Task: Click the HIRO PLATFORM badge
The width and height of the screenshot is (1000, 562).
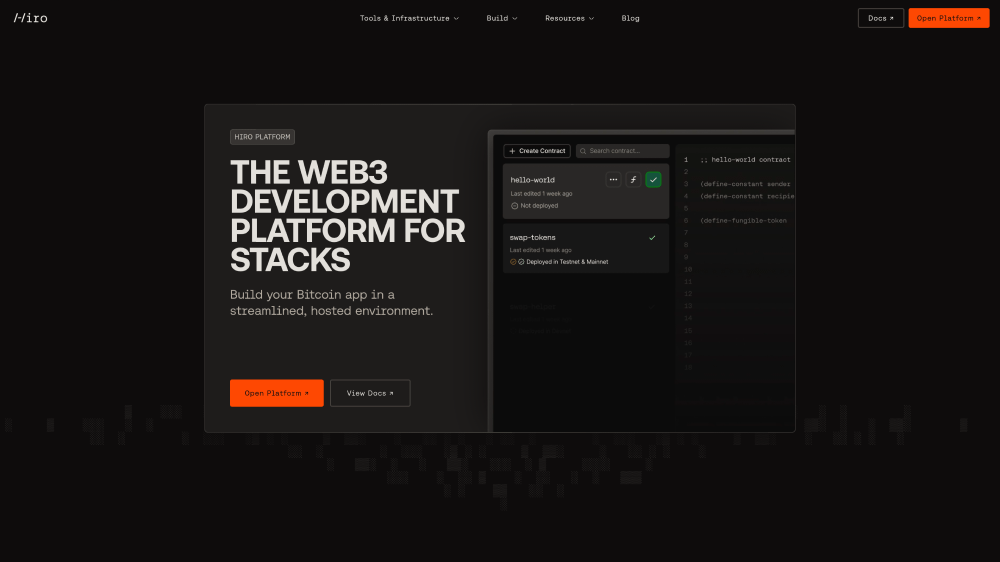Action: click(262, 137)
